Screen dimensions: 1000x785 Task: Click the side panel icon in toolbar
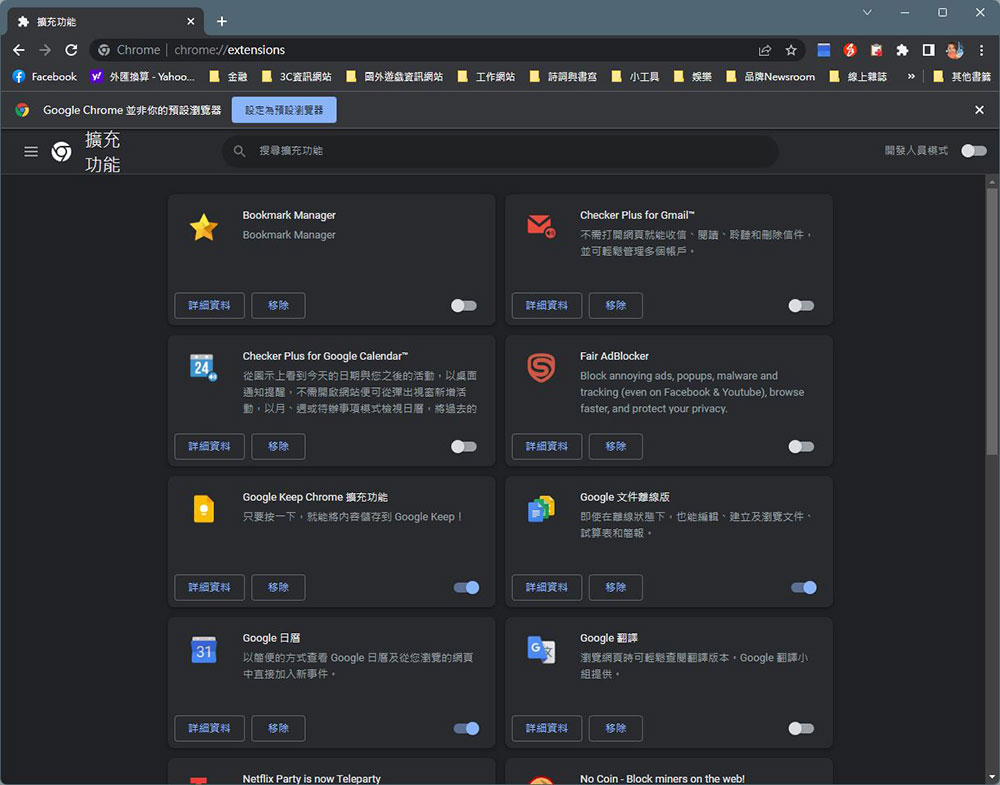click(928, 50)
